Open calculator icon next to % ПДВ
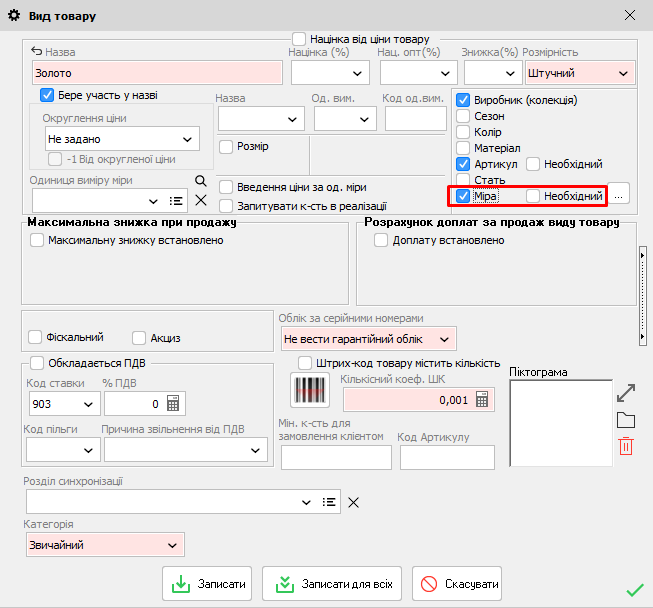Image resolution: width=653 pixels, height=608 pixels. 172,404
